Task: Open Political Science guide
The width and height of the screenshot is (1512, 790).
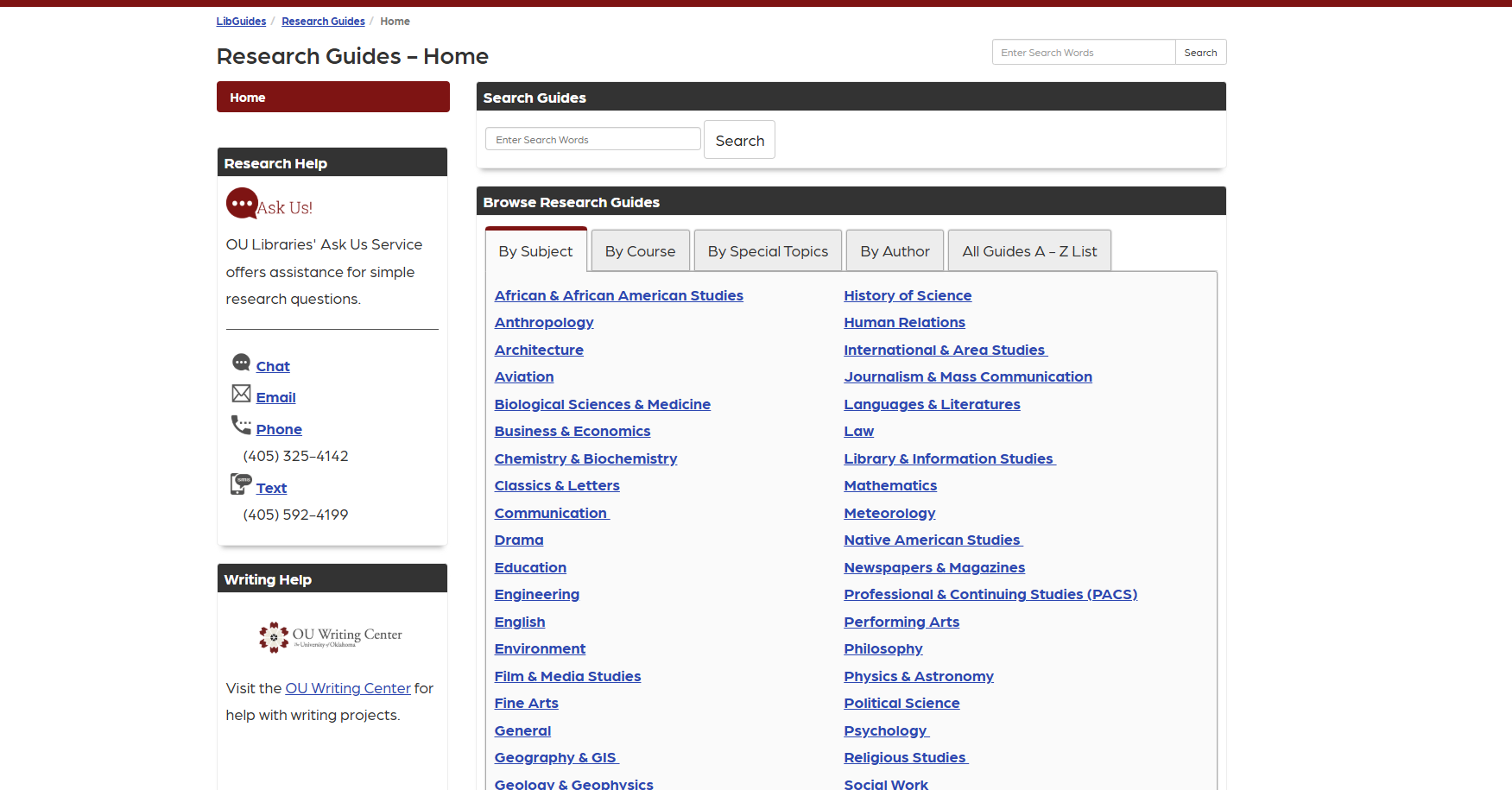Action: tap(902, 703)
